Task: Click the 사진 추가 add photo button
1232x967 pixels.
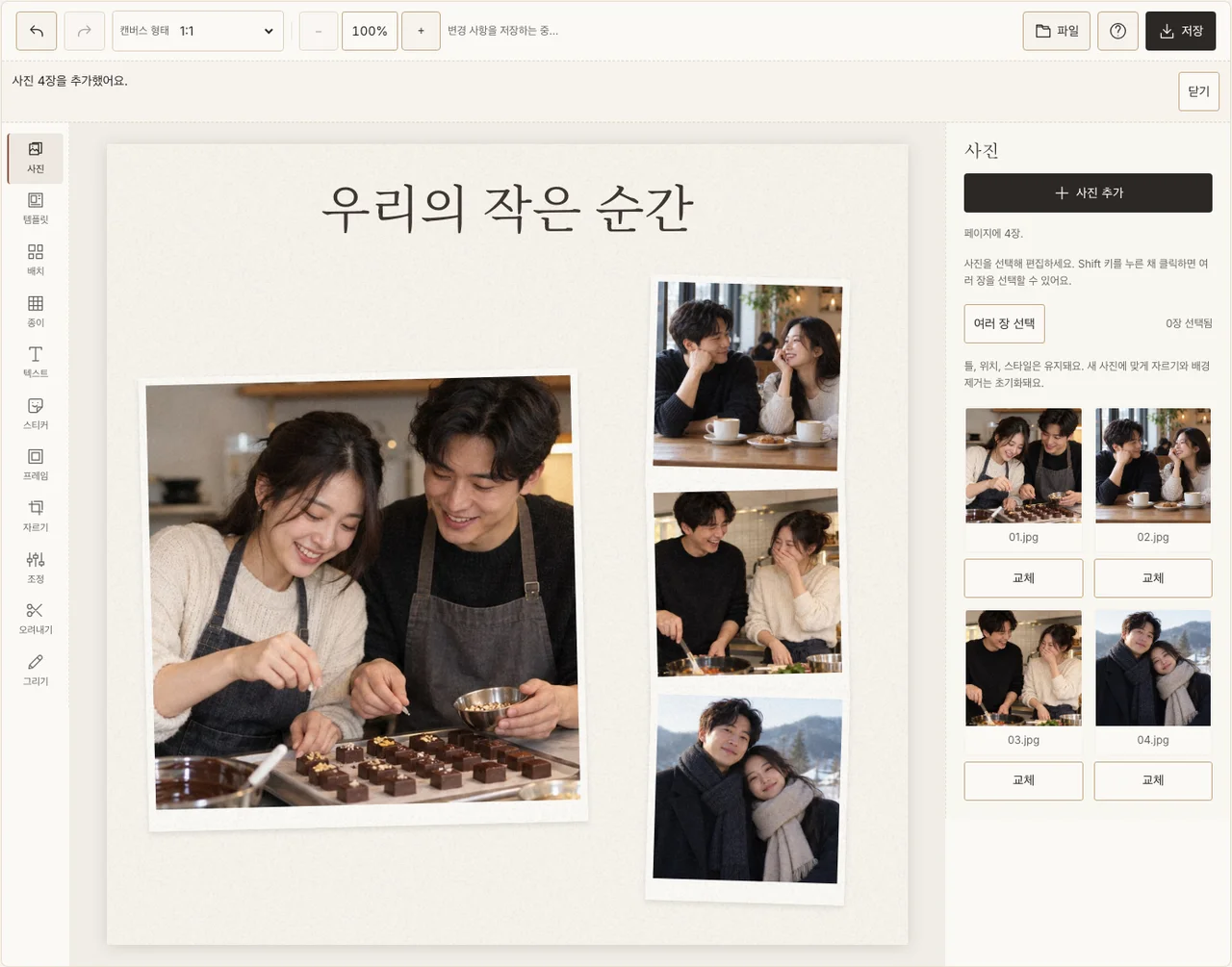Action: click(1088, 192)
